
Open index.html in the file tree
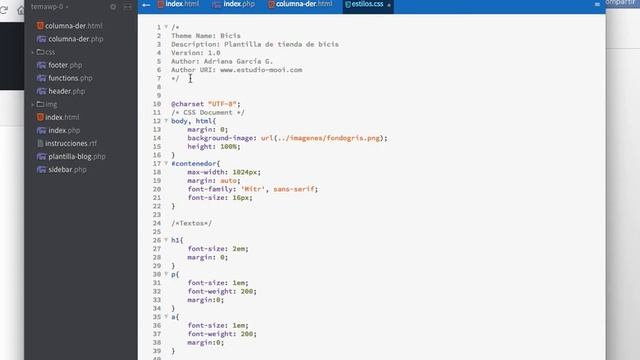tap(58, 117)
